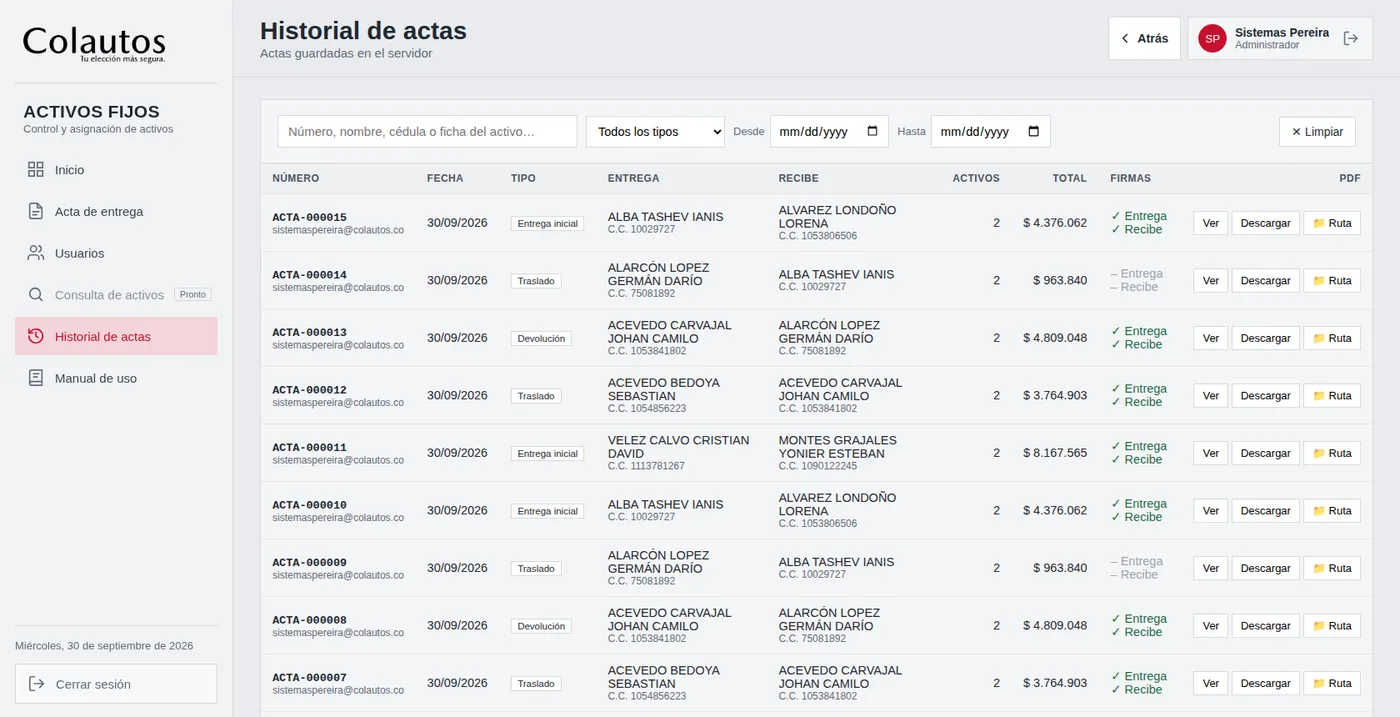
Task: Click the ACTA-000015 number text
Action: coord(310,217)
